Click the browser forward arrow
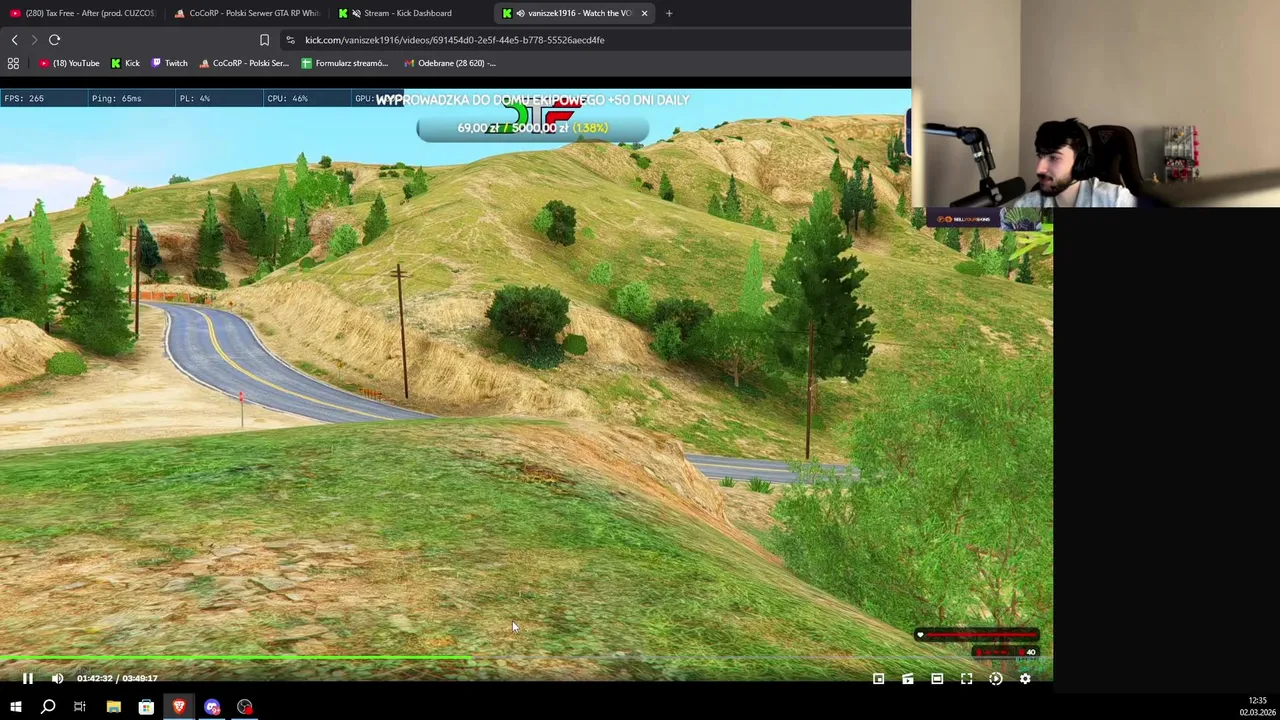Image resolution: width=1280 pixels, height=720 pixels. (33, 40)
